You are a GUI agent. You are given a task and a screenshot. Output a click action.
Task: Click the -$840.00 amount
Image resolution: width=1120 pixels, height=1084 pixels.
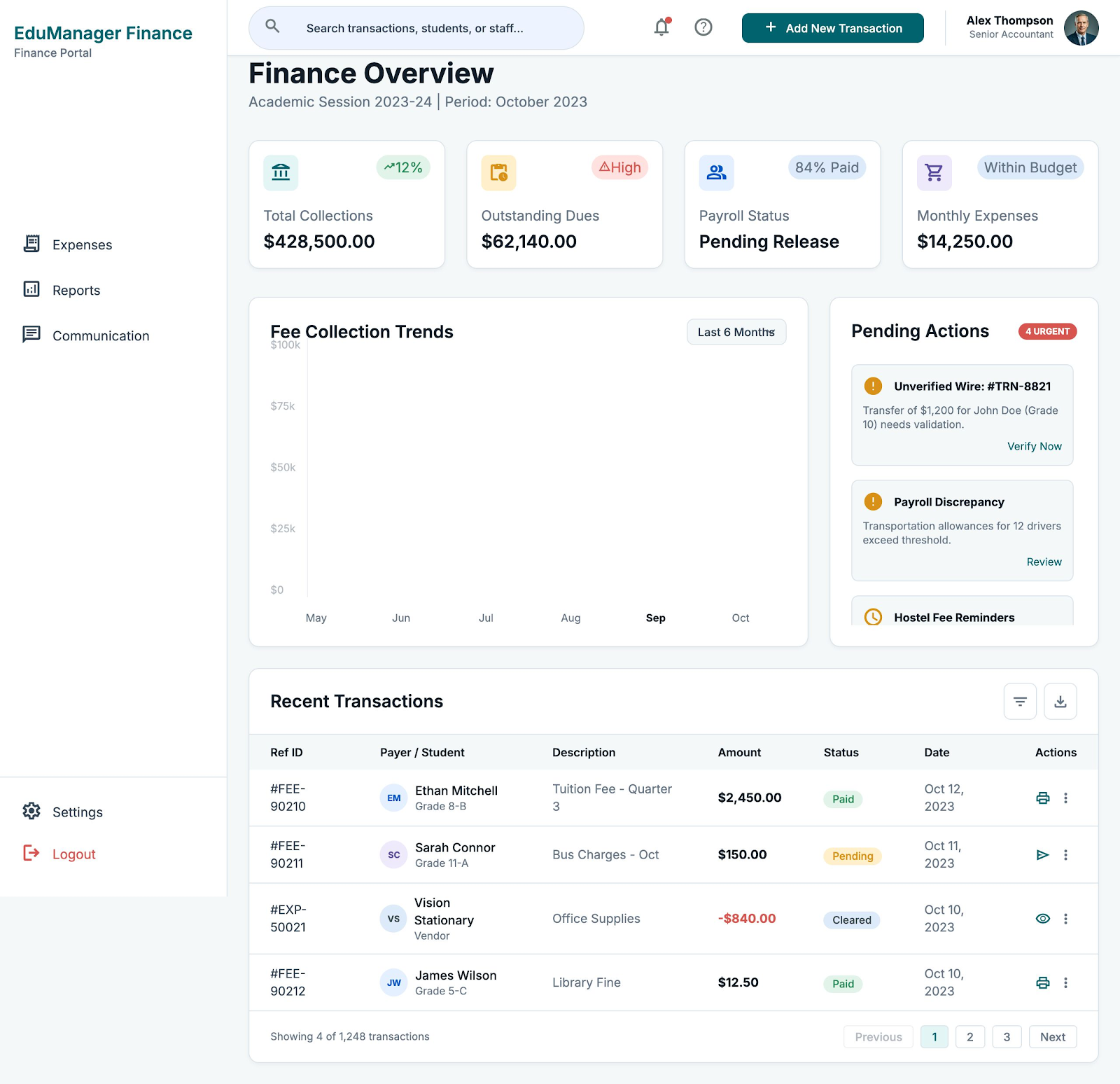tap(747, 918)
